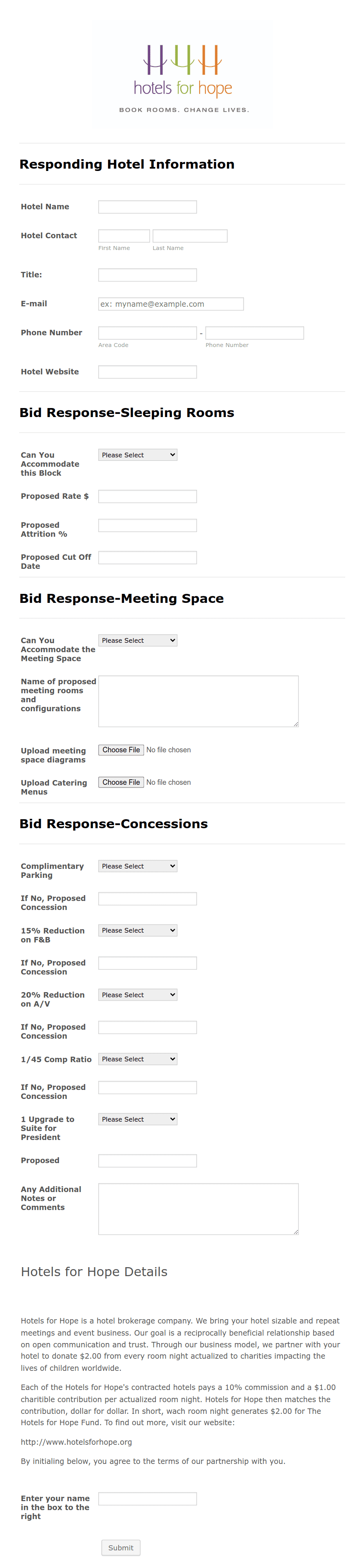
Task: Open the Can You Accommodate this Block dropdown
Action: [x=137, y=455]
